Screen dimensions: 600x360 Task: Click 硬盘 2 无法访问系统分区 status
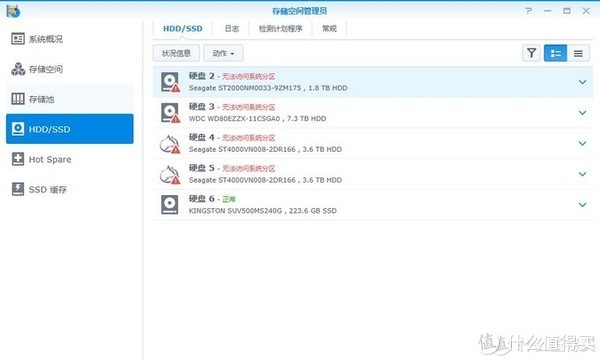[x=249, y=77]
